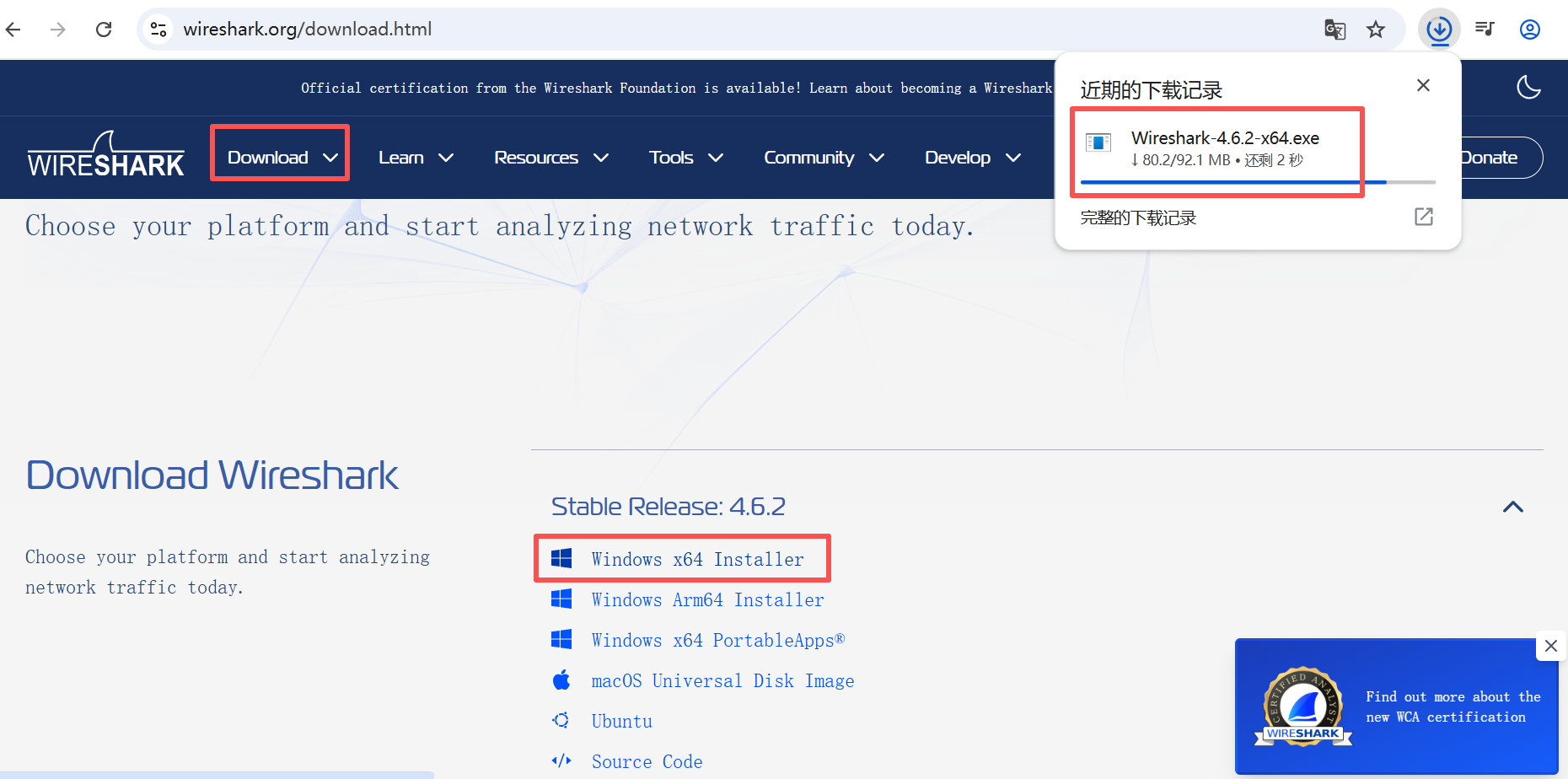Expand the Download menu chevron
The width and height of the screenshot is (1568, 779).
pos(330,158)
